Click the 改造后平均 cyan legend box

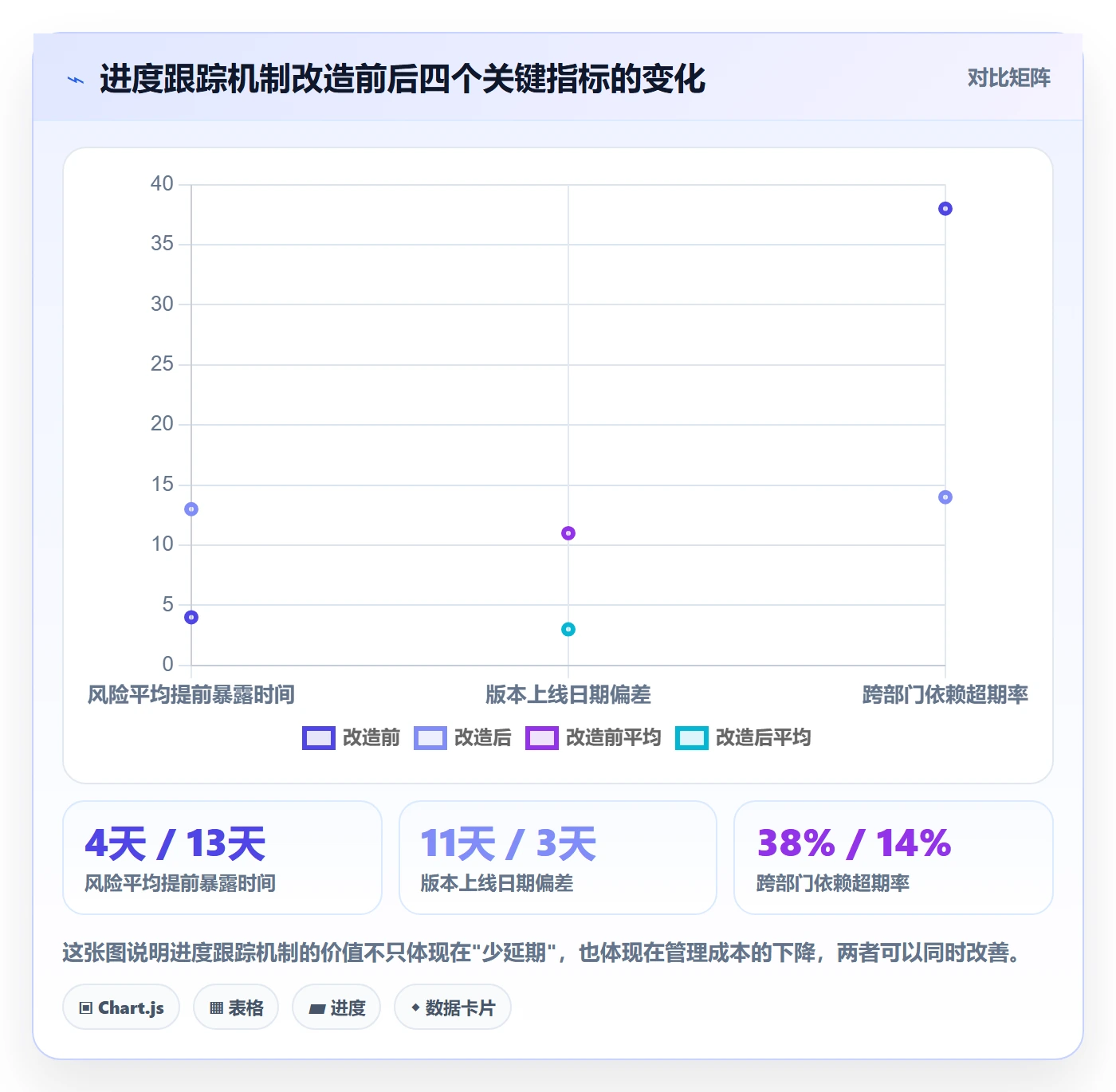(692, 738)
